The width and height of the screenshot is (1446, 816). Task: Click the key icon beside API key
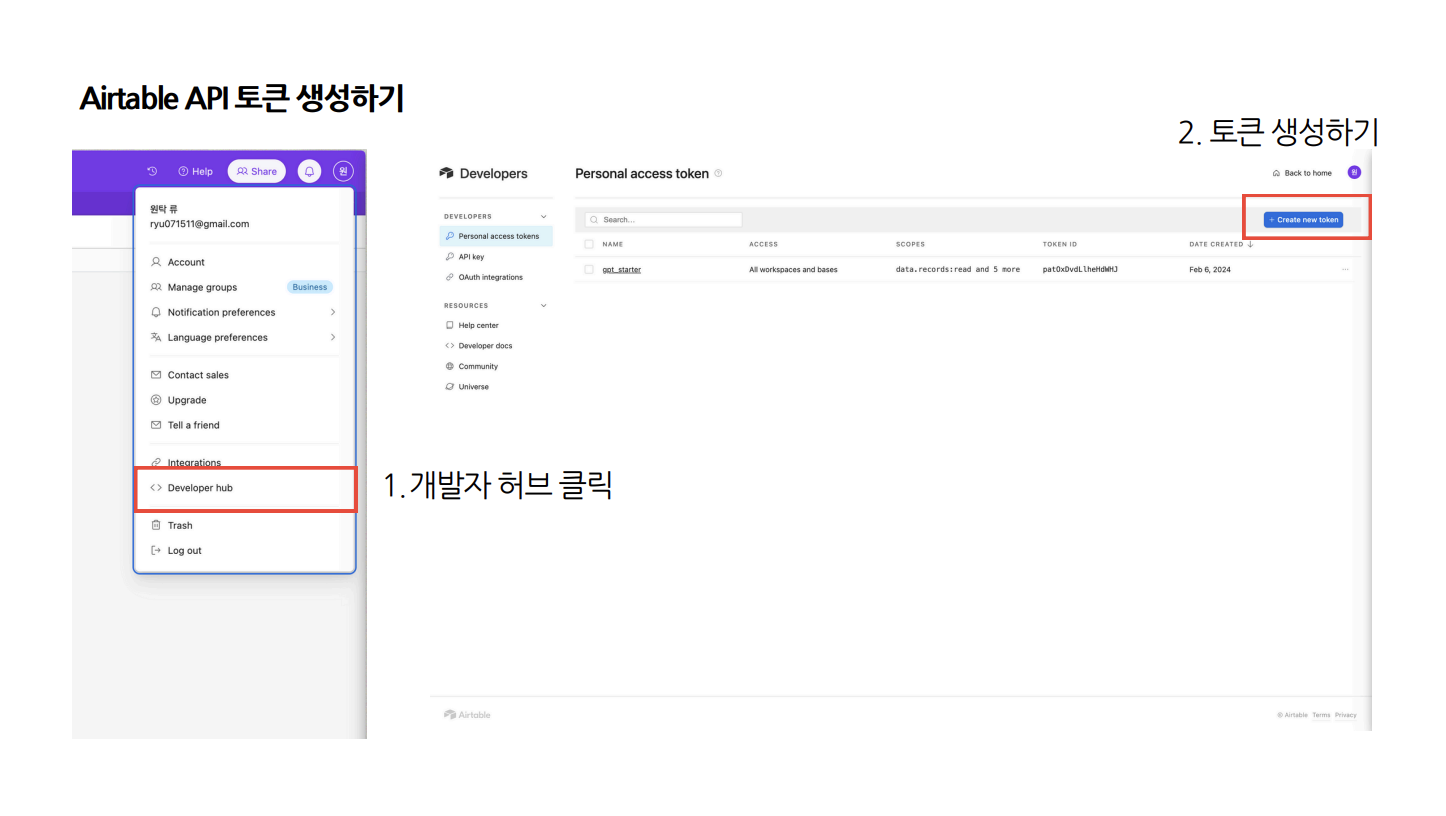point(450,257)
